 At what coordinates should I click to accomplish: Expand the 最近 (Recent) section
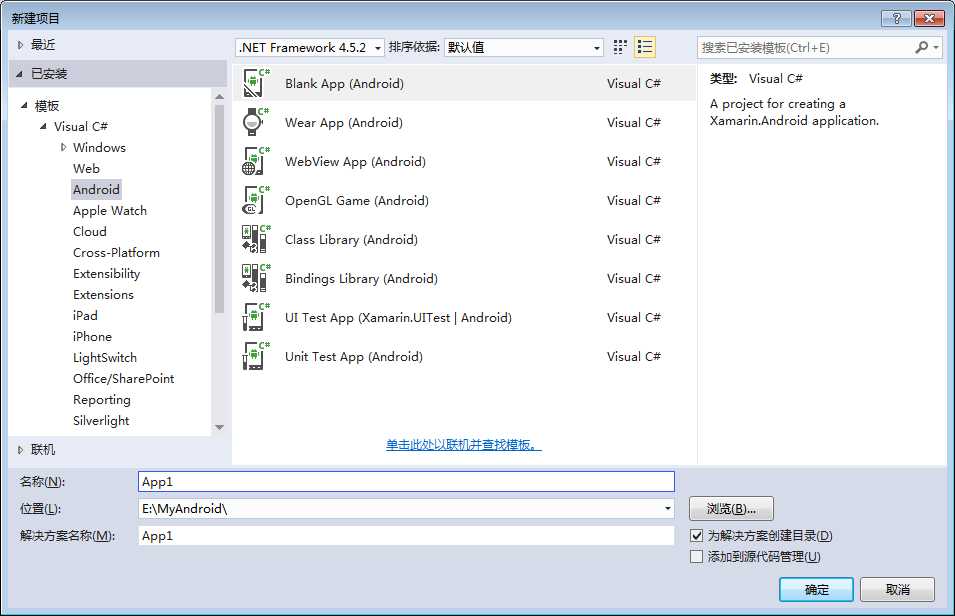click(x=20, y=45)
